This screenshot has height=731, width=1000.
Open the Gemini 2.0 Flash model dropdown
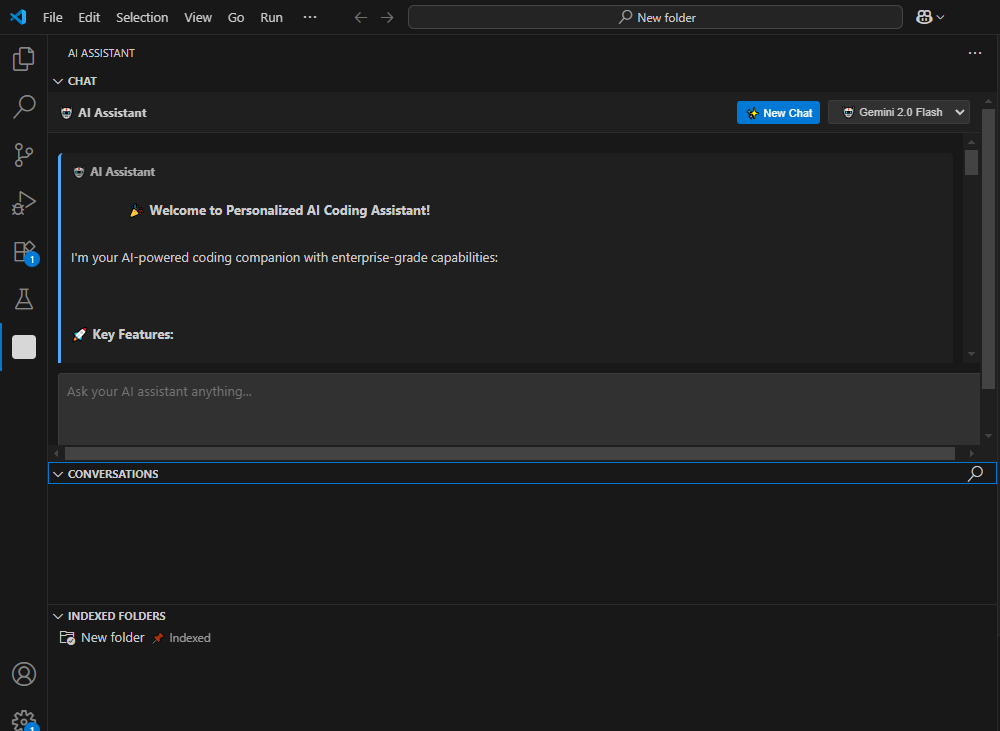(899, 113)
